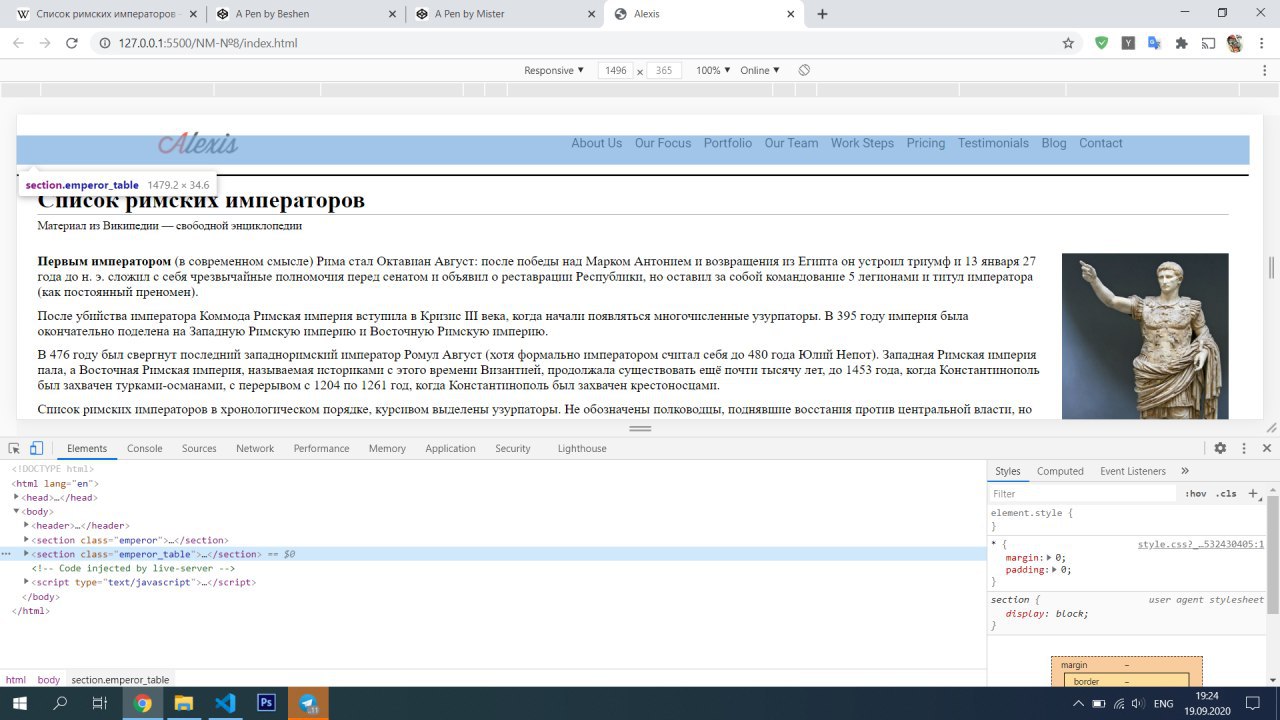This screenshot has height=720, width=1280.
Task: Show more Styles pane tabs chevron
Action: (x=1185, y=471)
